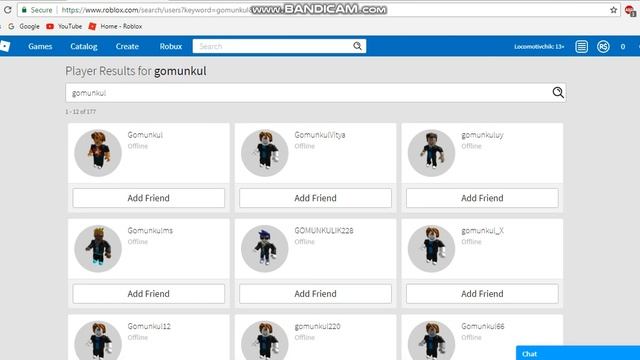Image resolution: width=640 pixels, height=360 pixels.
Task: Click the navbar search magnifier icon
Action: pos(357,46)
